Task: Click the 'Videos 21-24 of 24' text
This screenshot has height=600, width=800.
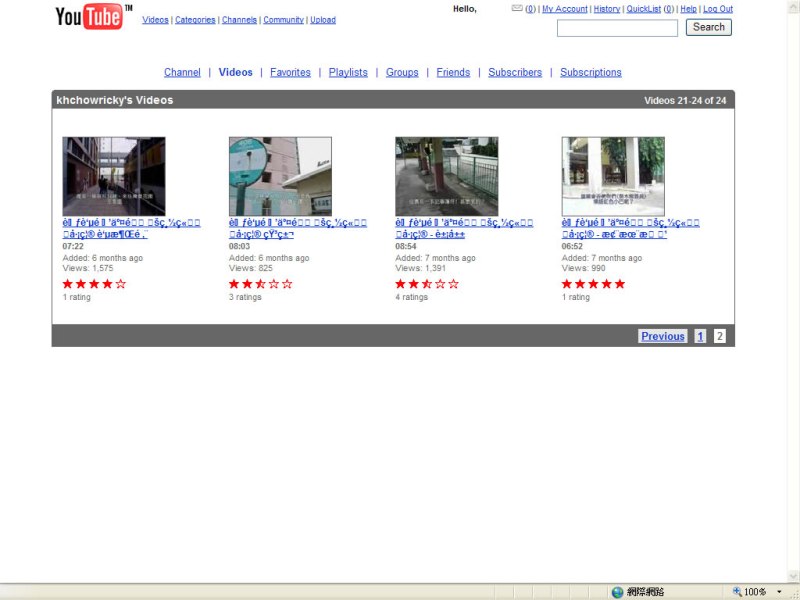Action: 685,101
